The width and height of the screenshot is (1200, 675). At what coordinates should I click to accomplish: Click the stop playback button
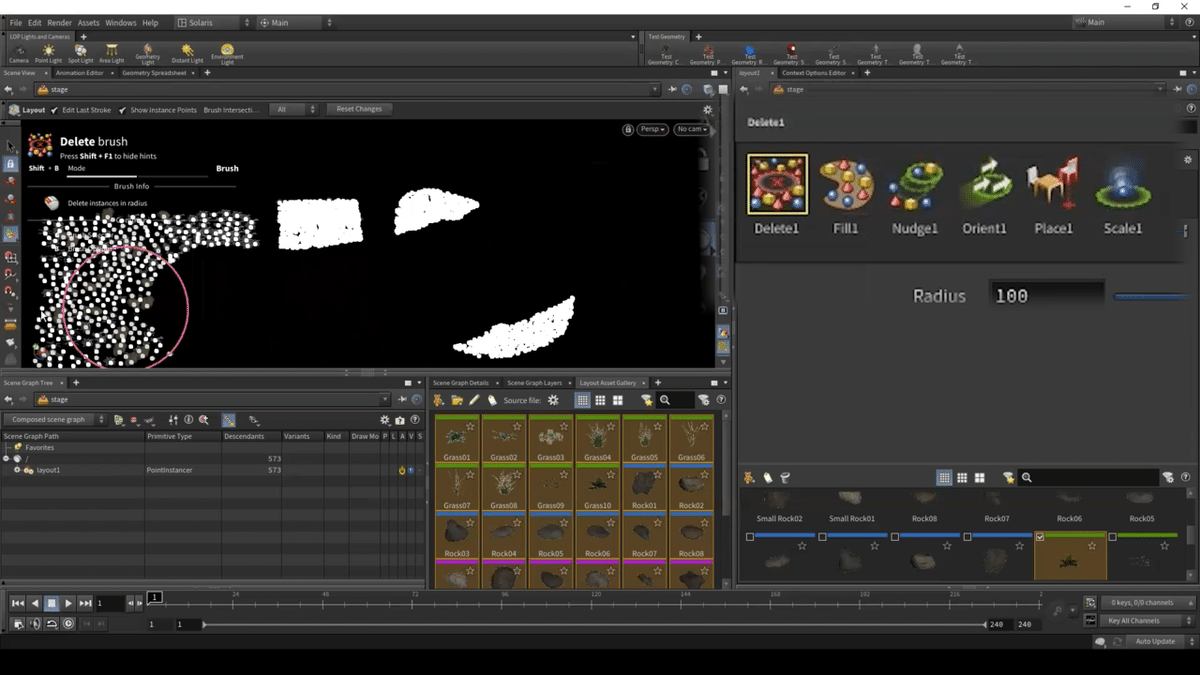(52, 603)
